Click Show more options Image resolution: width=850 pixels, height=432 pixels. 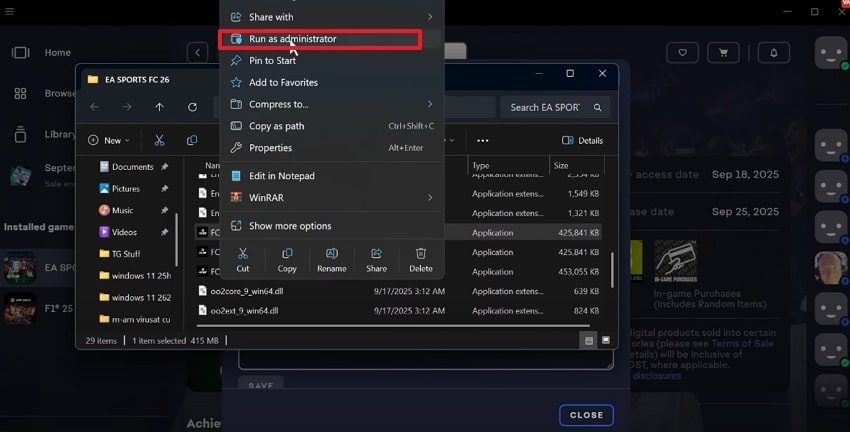(x=332, y=225)
